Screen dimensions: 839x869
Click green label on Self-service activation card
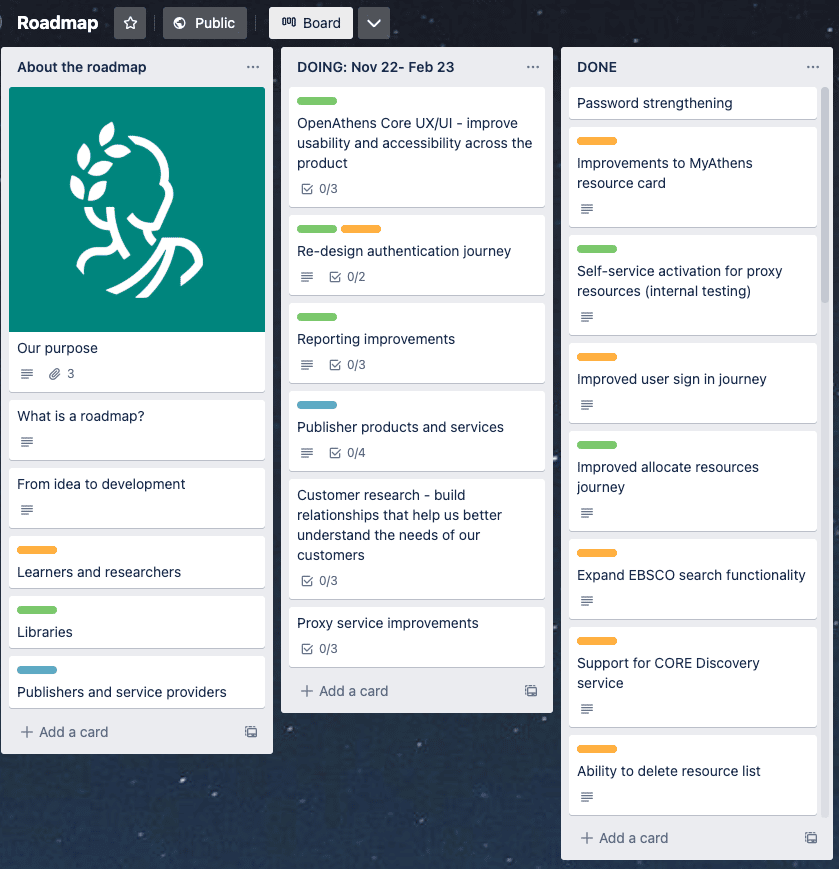[597, 249]
